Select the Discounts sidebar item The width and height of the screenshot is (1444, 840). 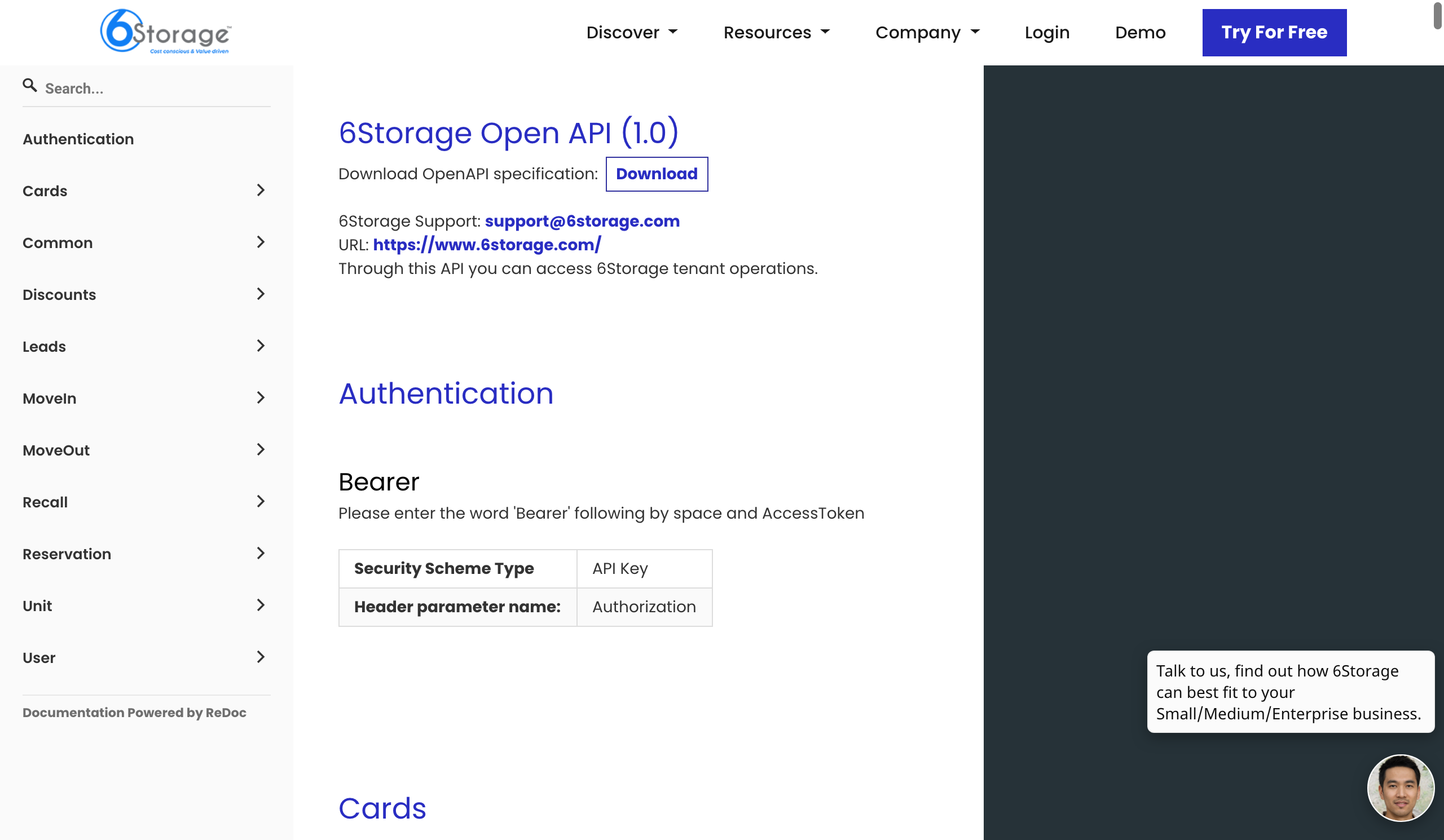click(x=146, y=294)
